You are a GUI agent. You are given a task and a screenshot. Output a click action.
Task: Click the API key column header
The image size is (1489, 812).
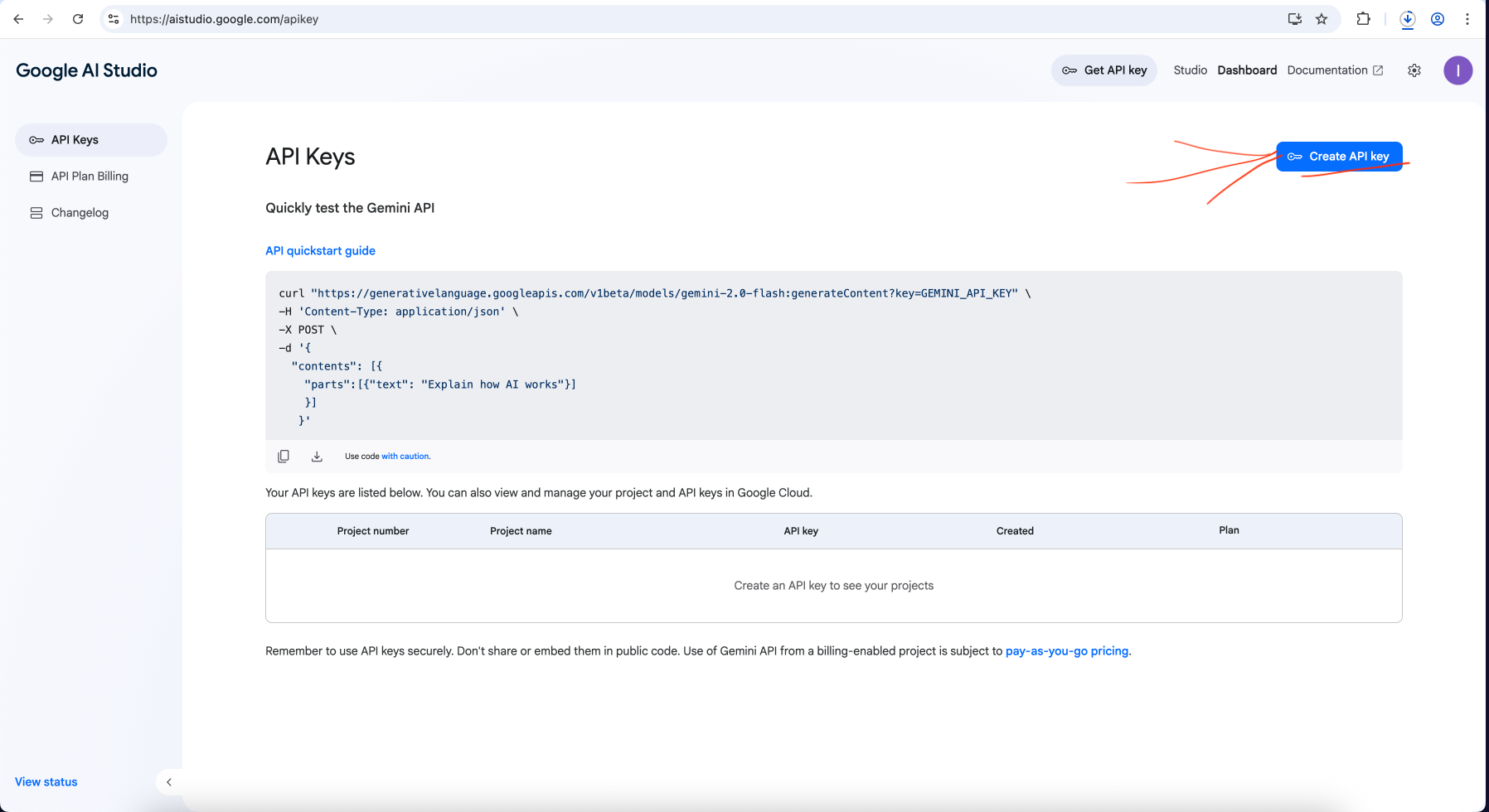(801, 531)
